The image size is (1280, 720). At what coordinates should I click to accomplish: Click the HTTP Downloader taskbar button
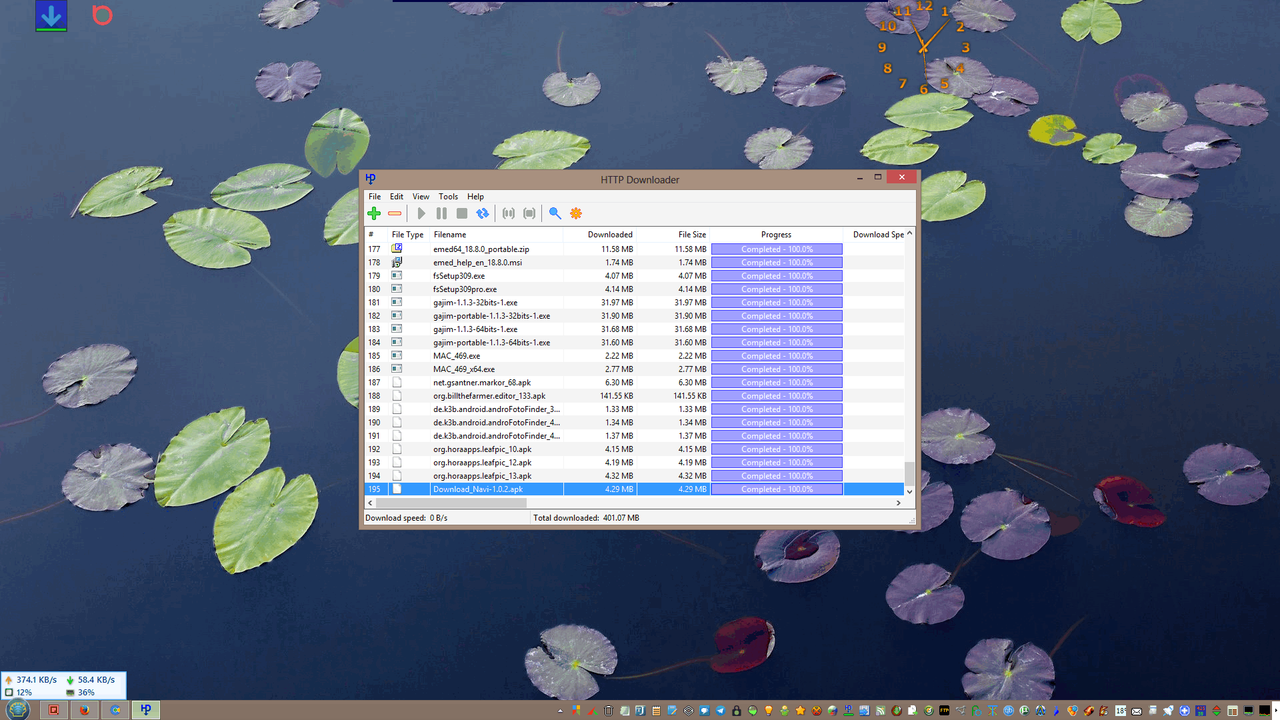[x=146, y=709]
